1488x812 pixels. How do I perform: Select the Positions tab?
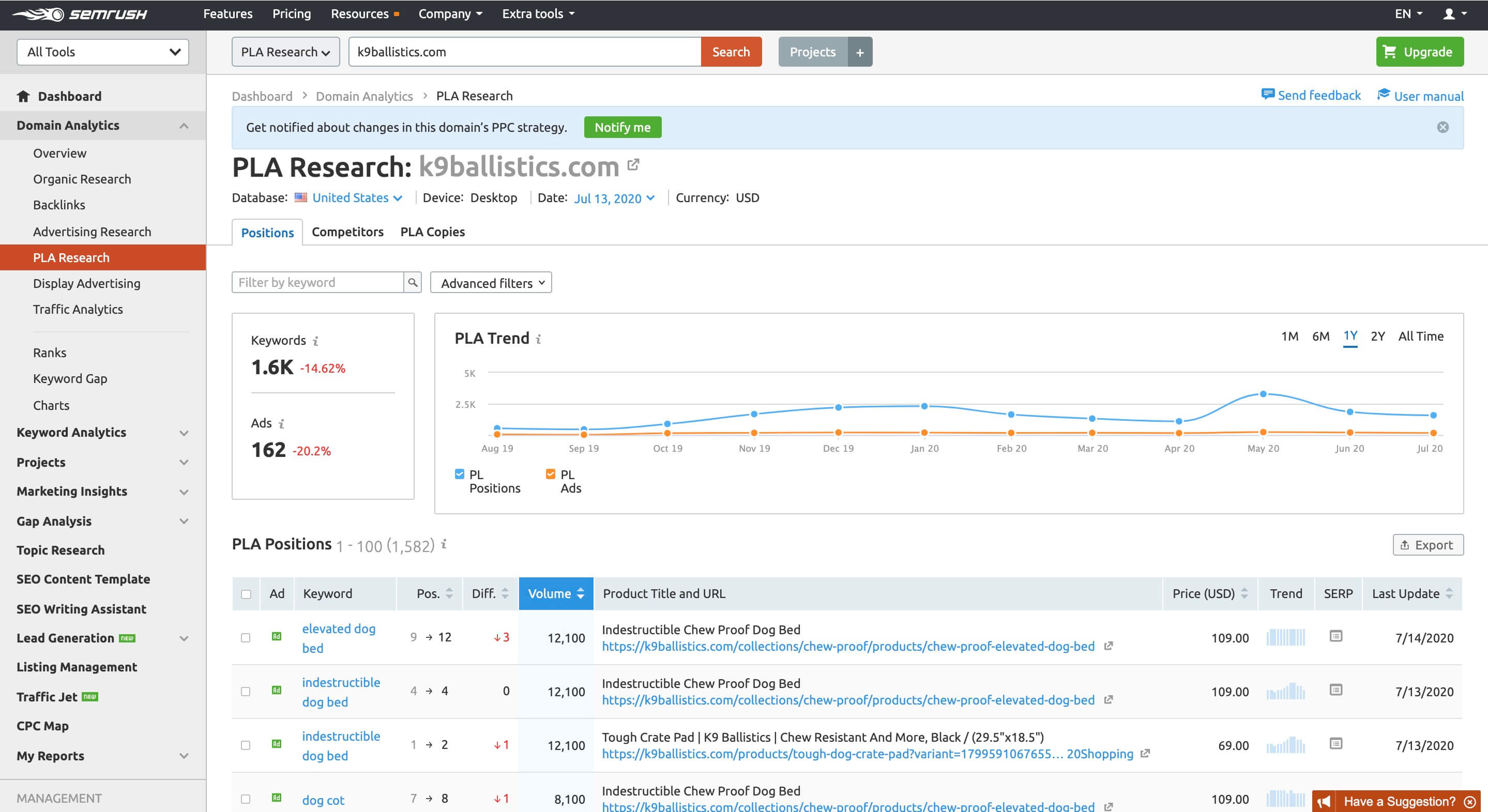267,232
